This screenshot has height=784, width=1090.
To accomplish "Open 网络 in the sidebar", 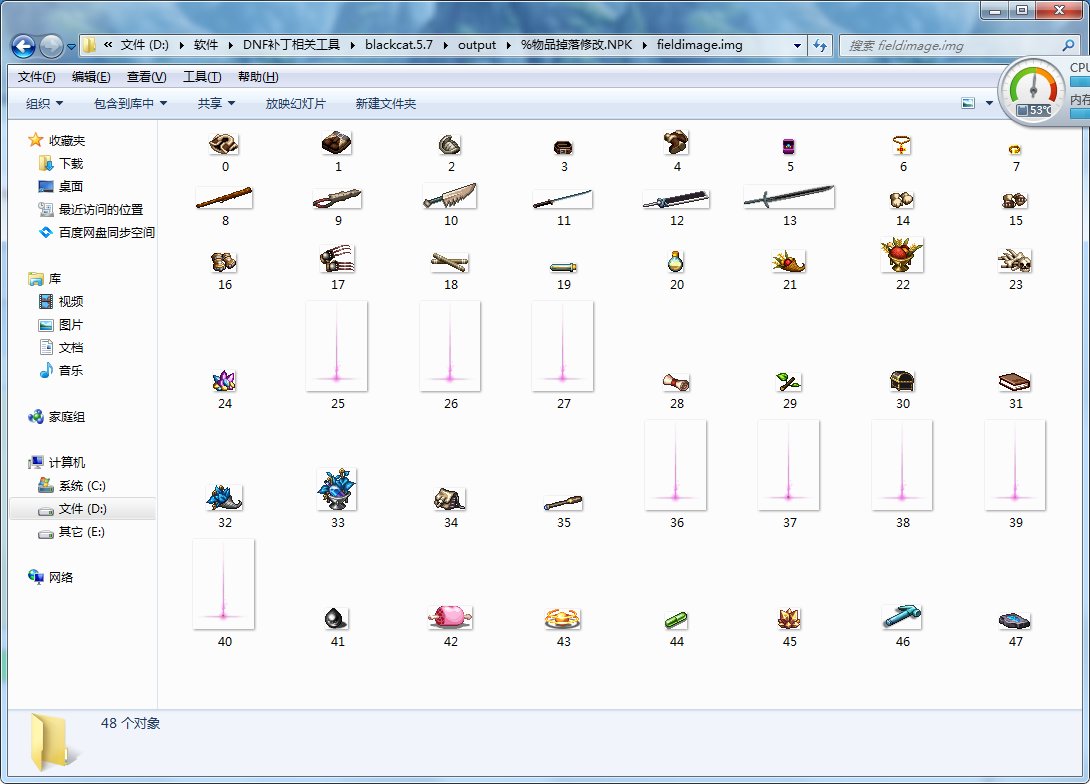I will click(50, 577).
